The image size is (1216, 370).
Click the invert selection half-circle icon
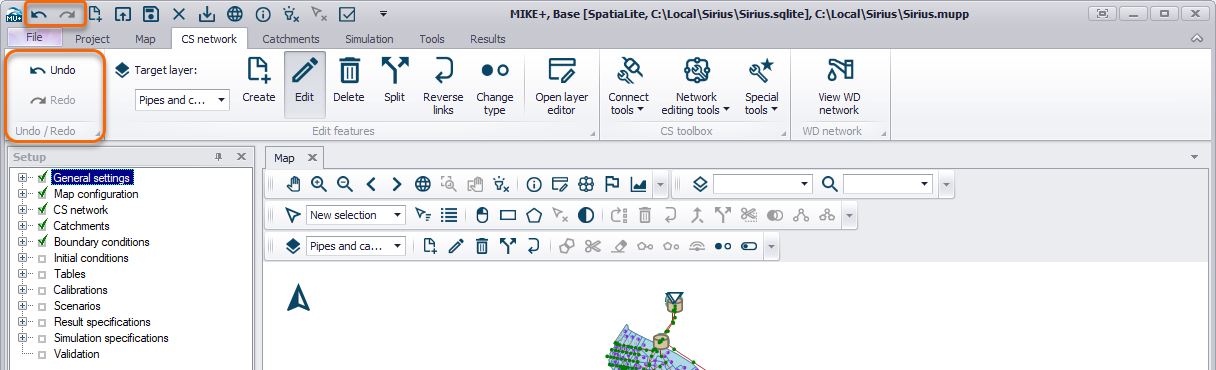[x=586, y=215]
